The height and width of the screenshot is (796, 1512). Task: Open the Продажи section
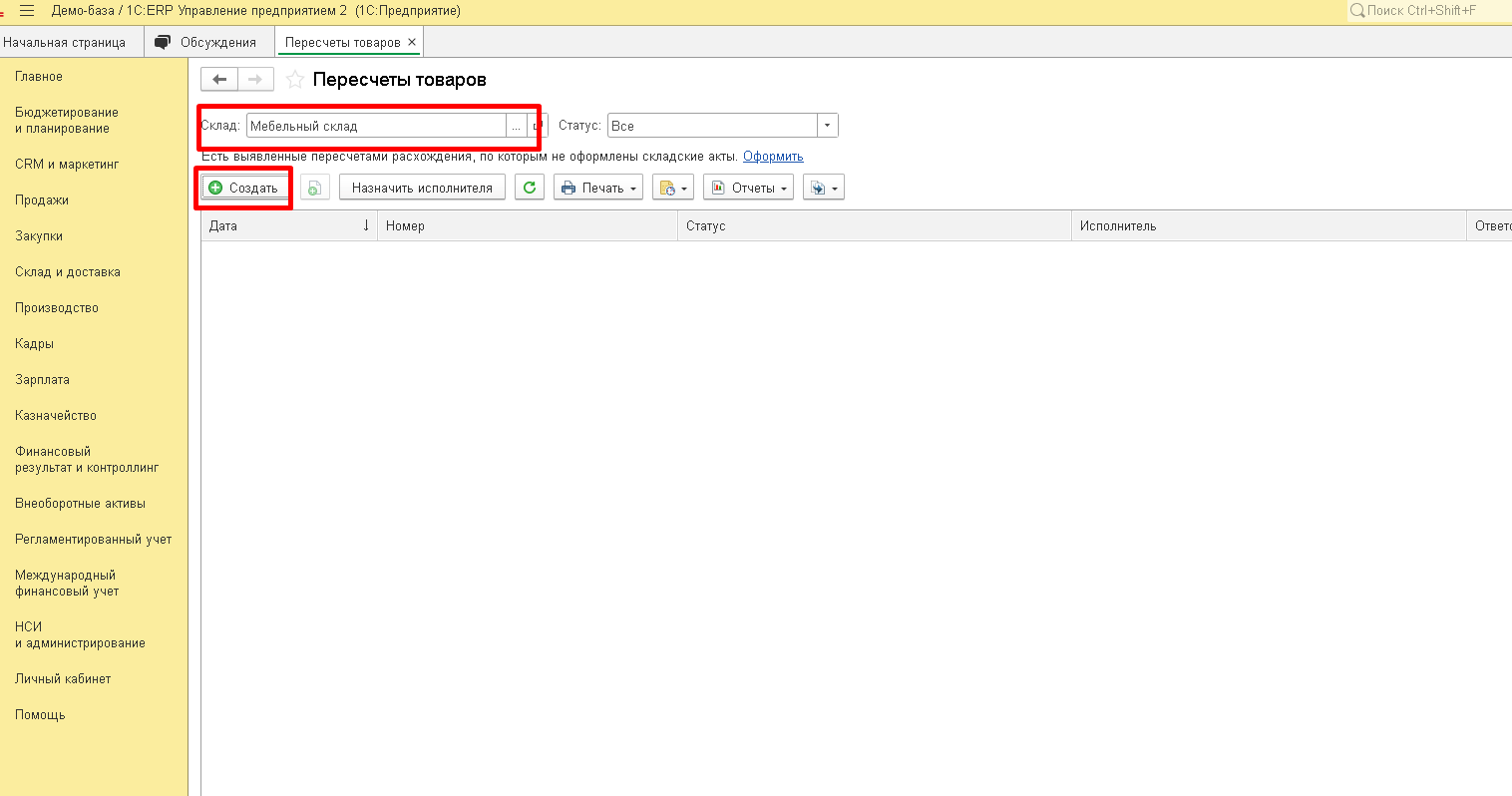[42, 200]
